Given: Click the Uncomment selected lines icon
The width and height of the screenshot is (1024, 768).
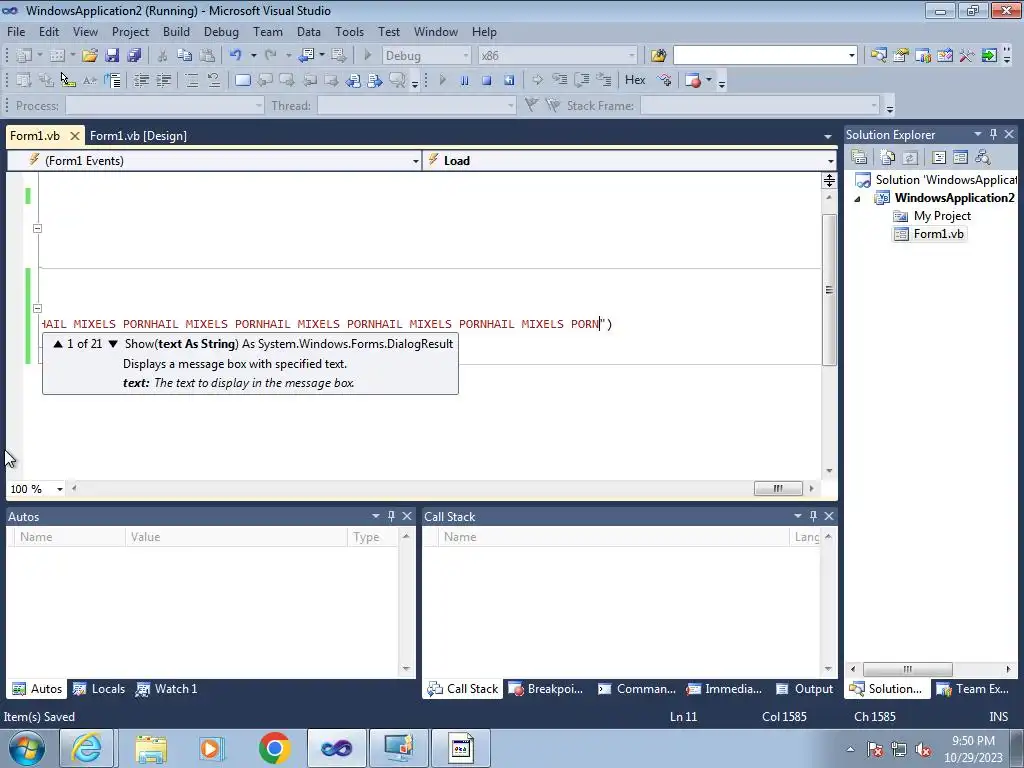Looking at the screenshot, I should (x=214, y=80).
